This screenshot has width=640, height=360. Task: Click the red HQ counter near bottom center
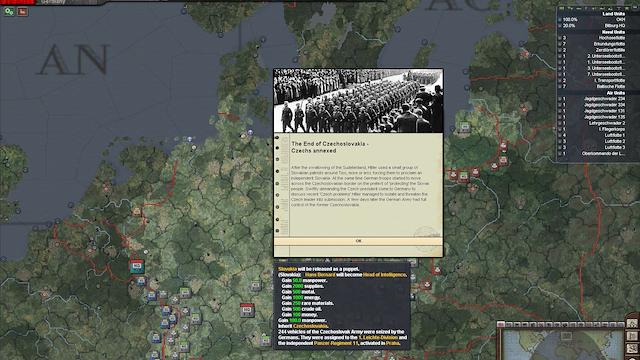(x=247, y=310)
